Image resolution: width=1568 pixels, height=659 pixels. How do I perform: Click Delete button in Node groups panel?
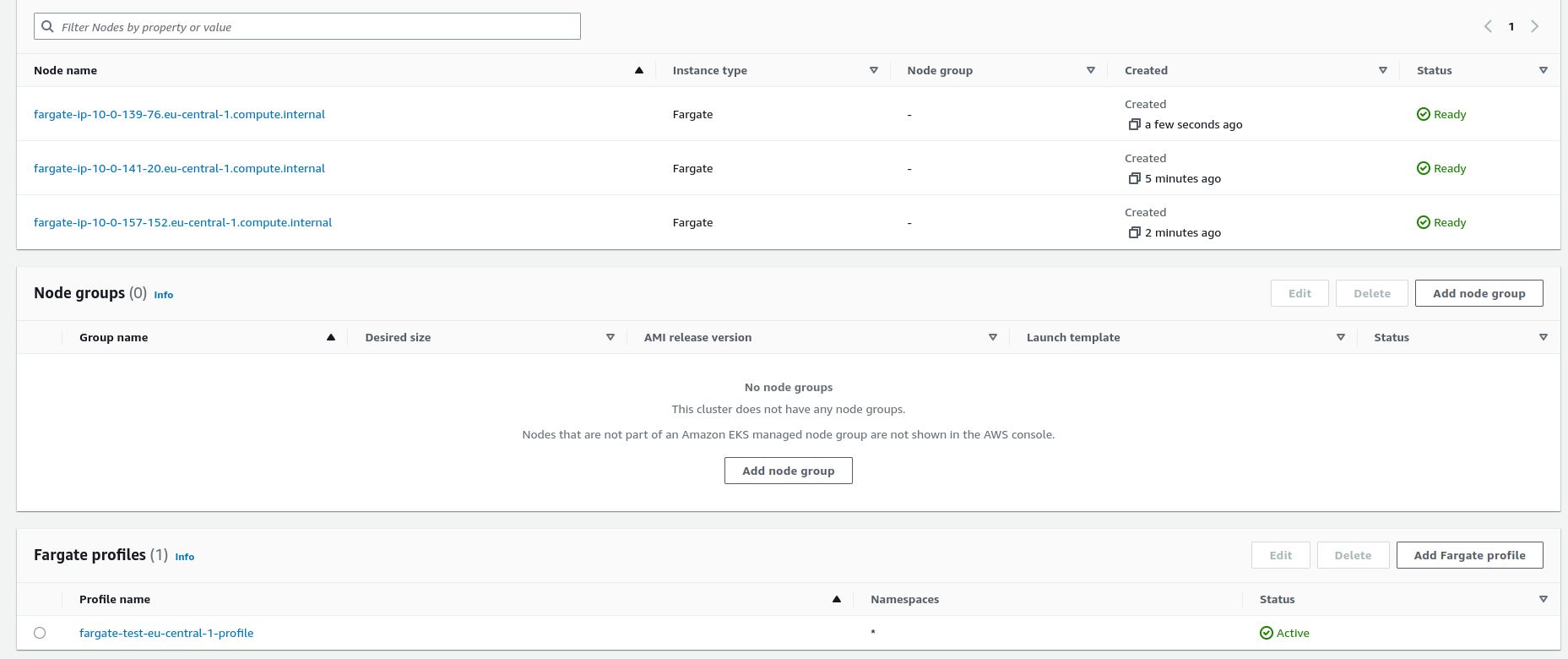coord(1372,293)
